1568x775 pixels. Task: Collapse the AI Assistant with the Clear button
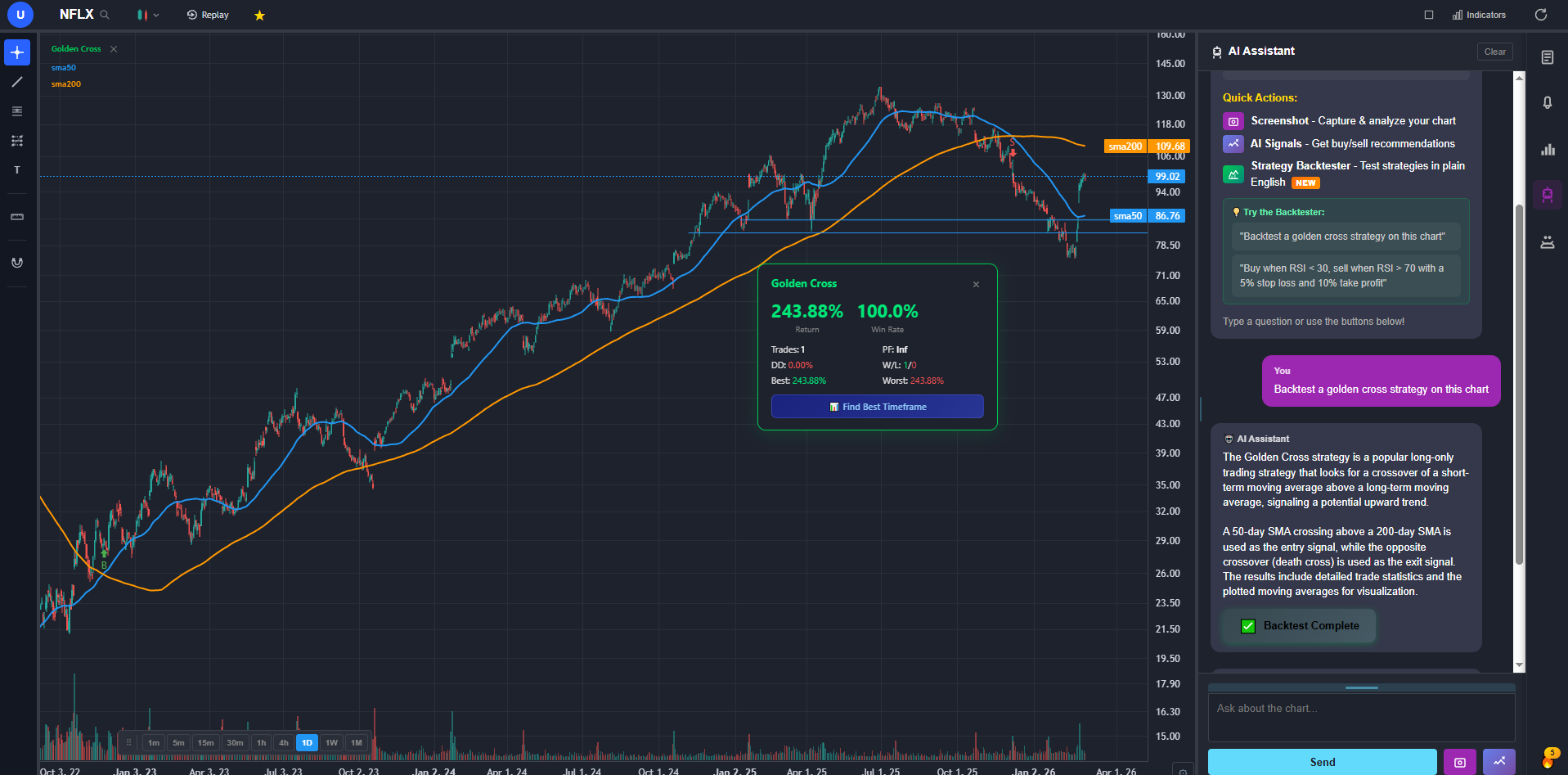1495,51
